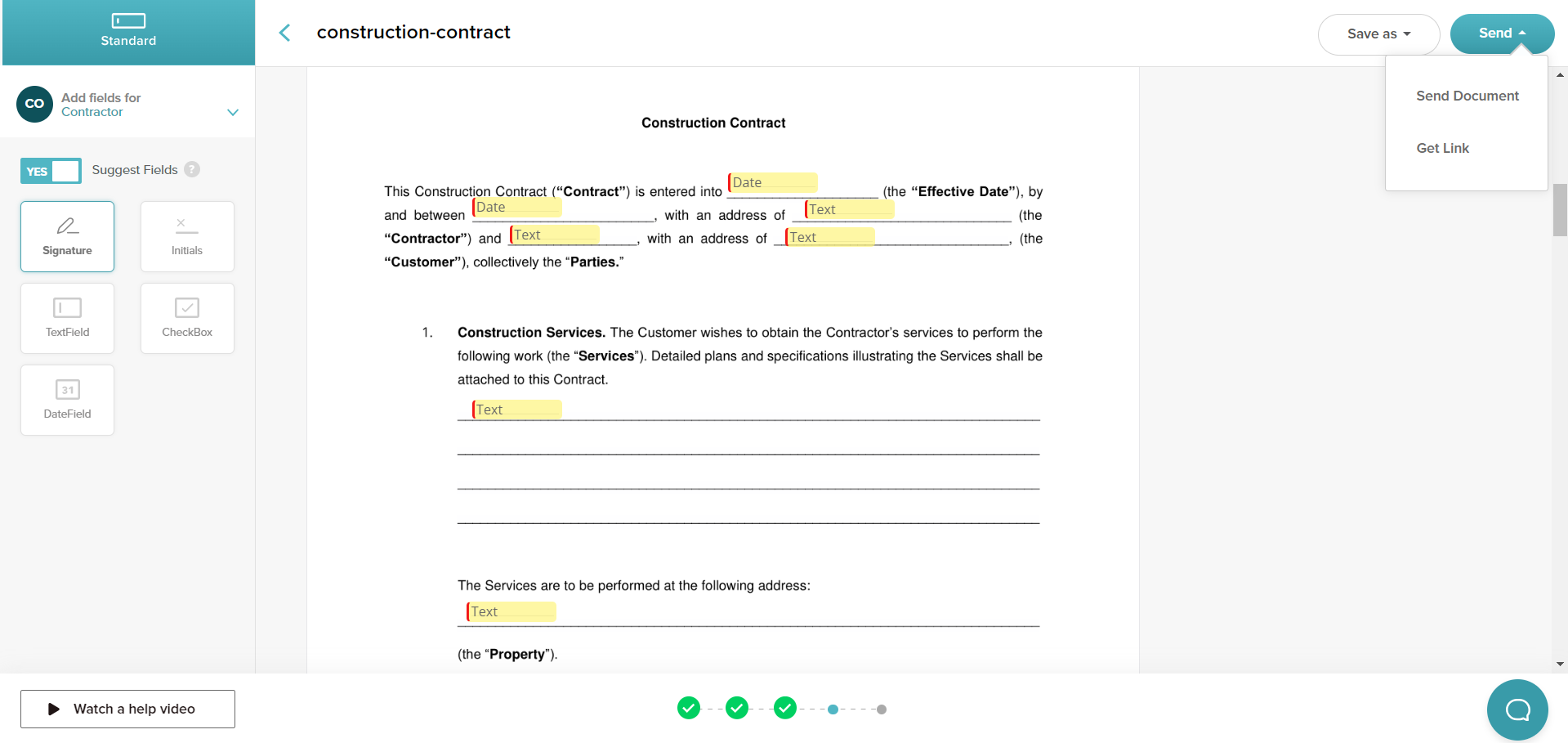Choose the DateField tool

coord(67,400)
